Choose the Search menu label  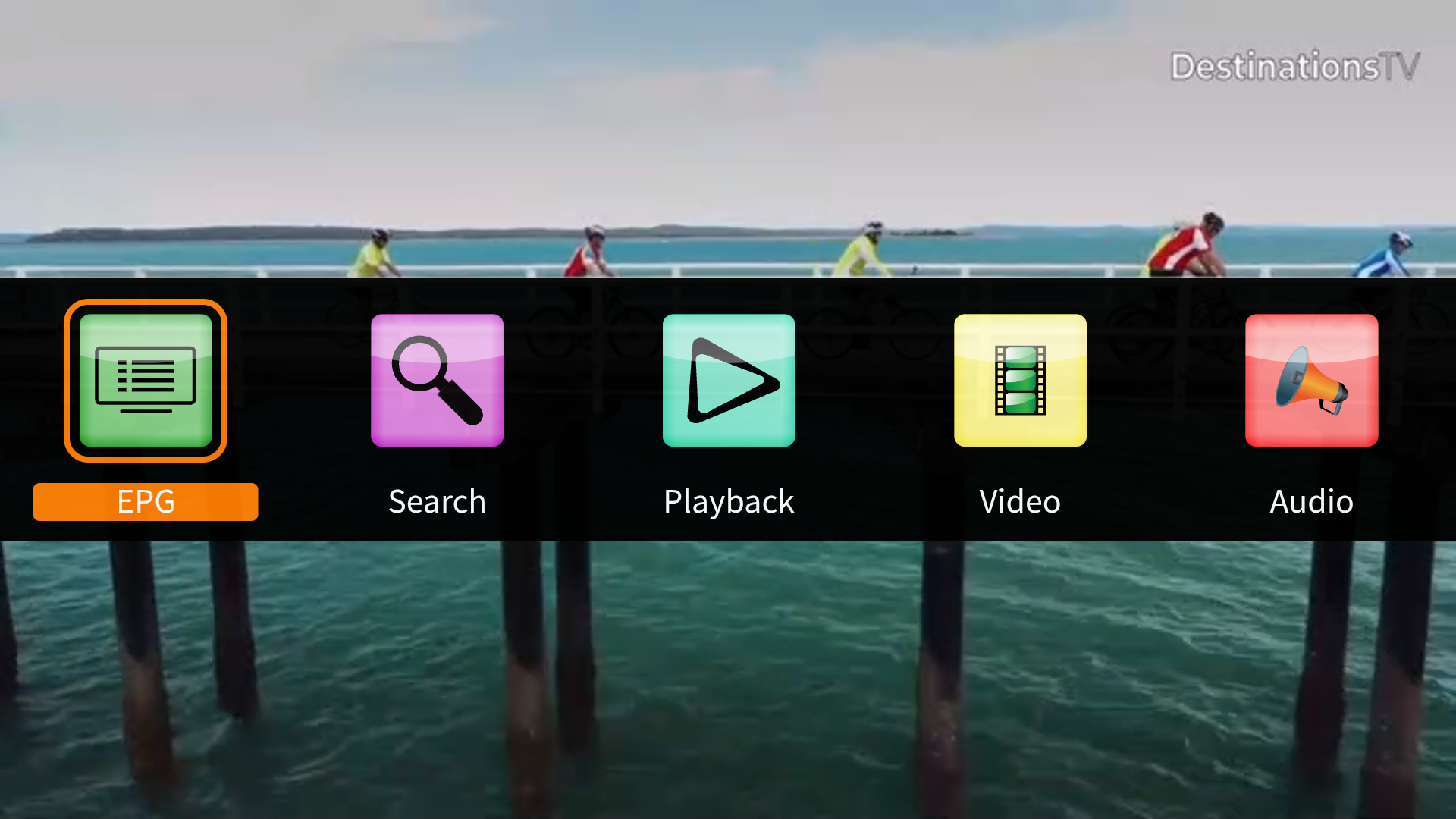pyautogui.click(x=437, y=502)
